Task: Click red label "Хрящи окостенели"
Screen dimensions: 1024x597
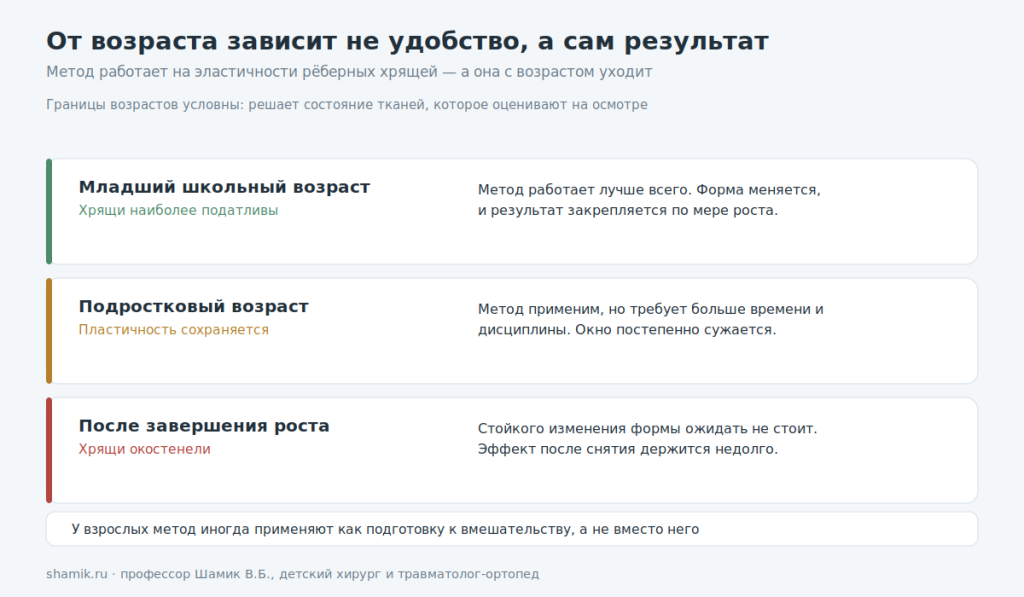Action: click(x=144, y=449)
